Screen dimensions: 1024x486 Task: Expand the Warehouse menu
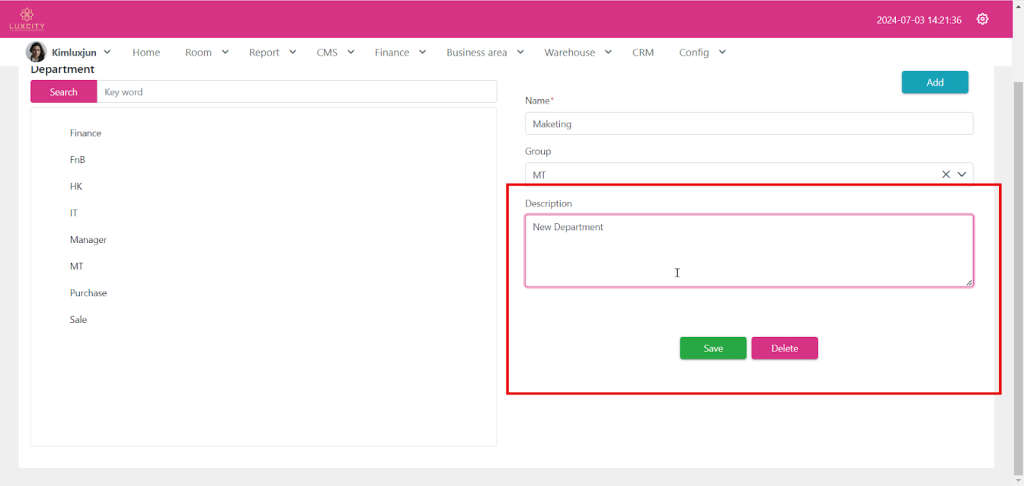[577, 52]
